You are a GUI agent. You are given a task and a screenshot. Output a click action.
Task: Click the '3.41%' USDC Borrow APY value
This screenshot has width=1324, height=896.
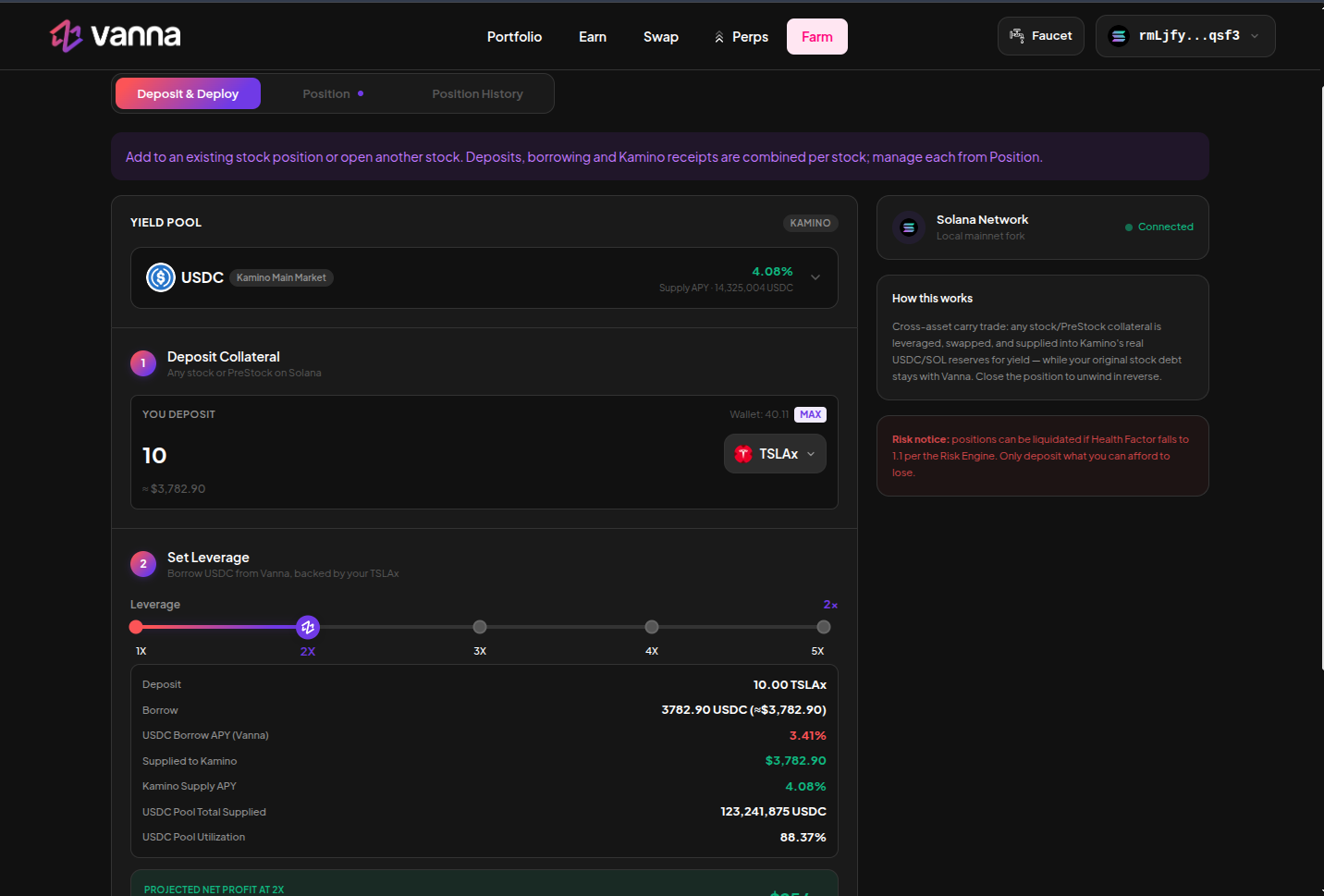tap(808, 736)
